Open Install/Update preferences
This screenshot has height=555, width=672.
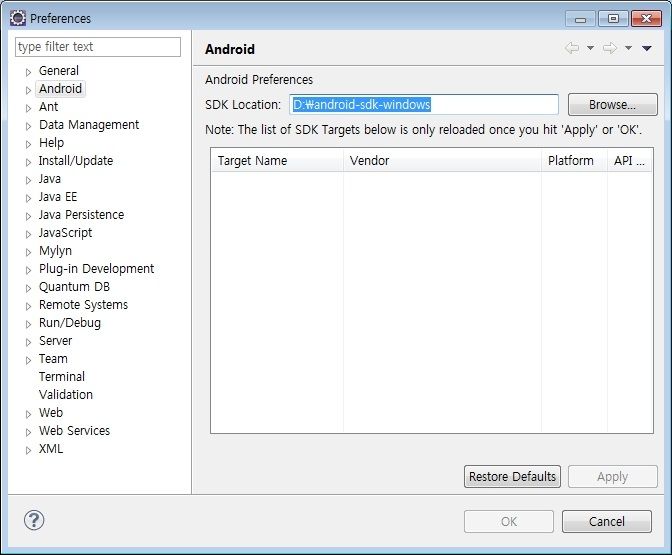(x=76, y=161)
